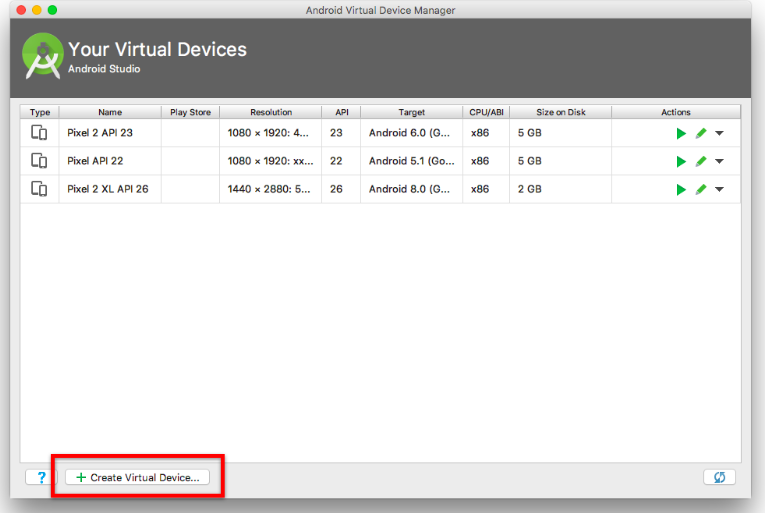
Task: Click the Android Studio logo icon
Action: pos(43,56)
